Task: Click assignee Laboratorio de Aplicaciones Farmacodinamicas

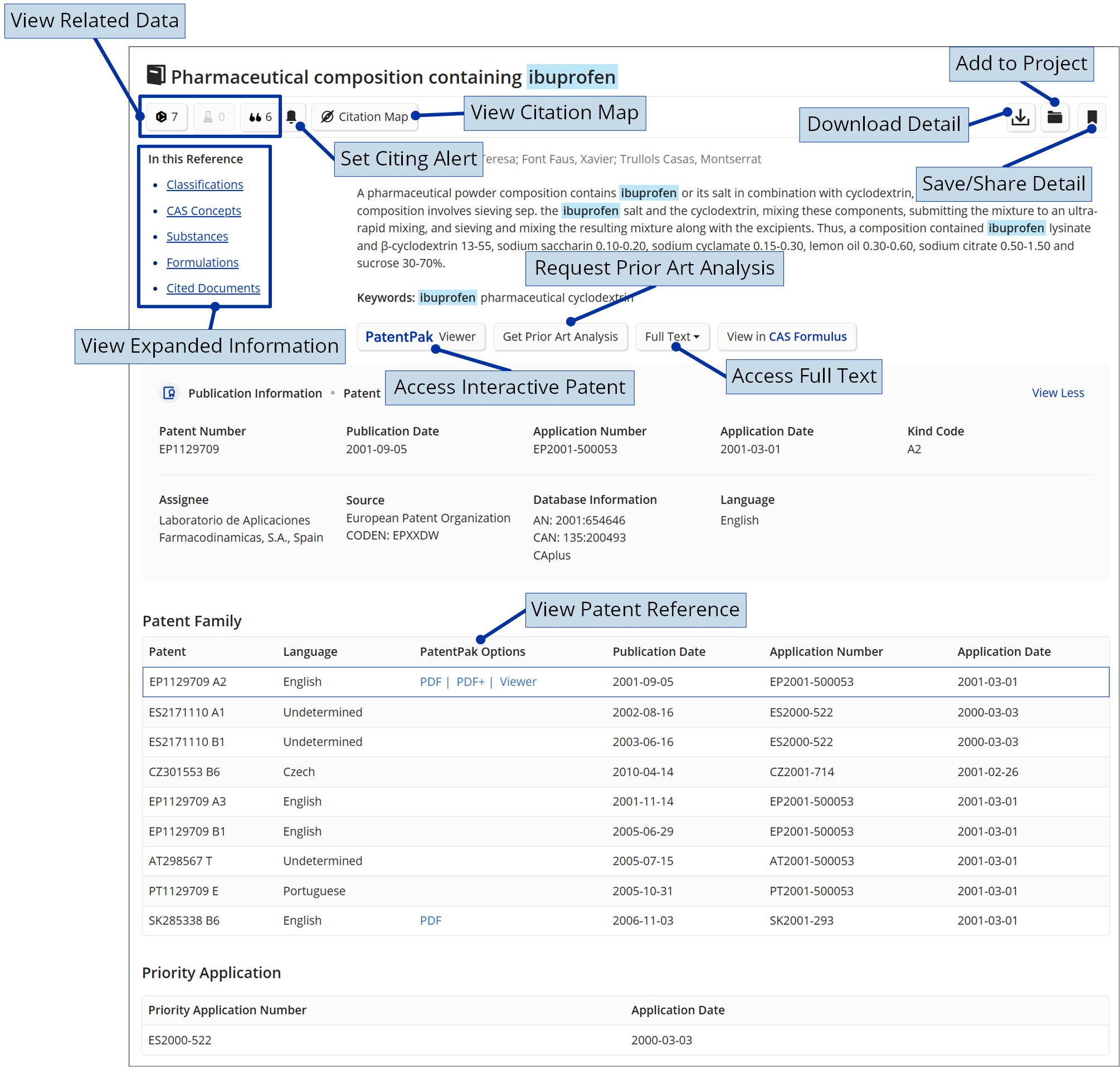Action: (x=241, y=529)
